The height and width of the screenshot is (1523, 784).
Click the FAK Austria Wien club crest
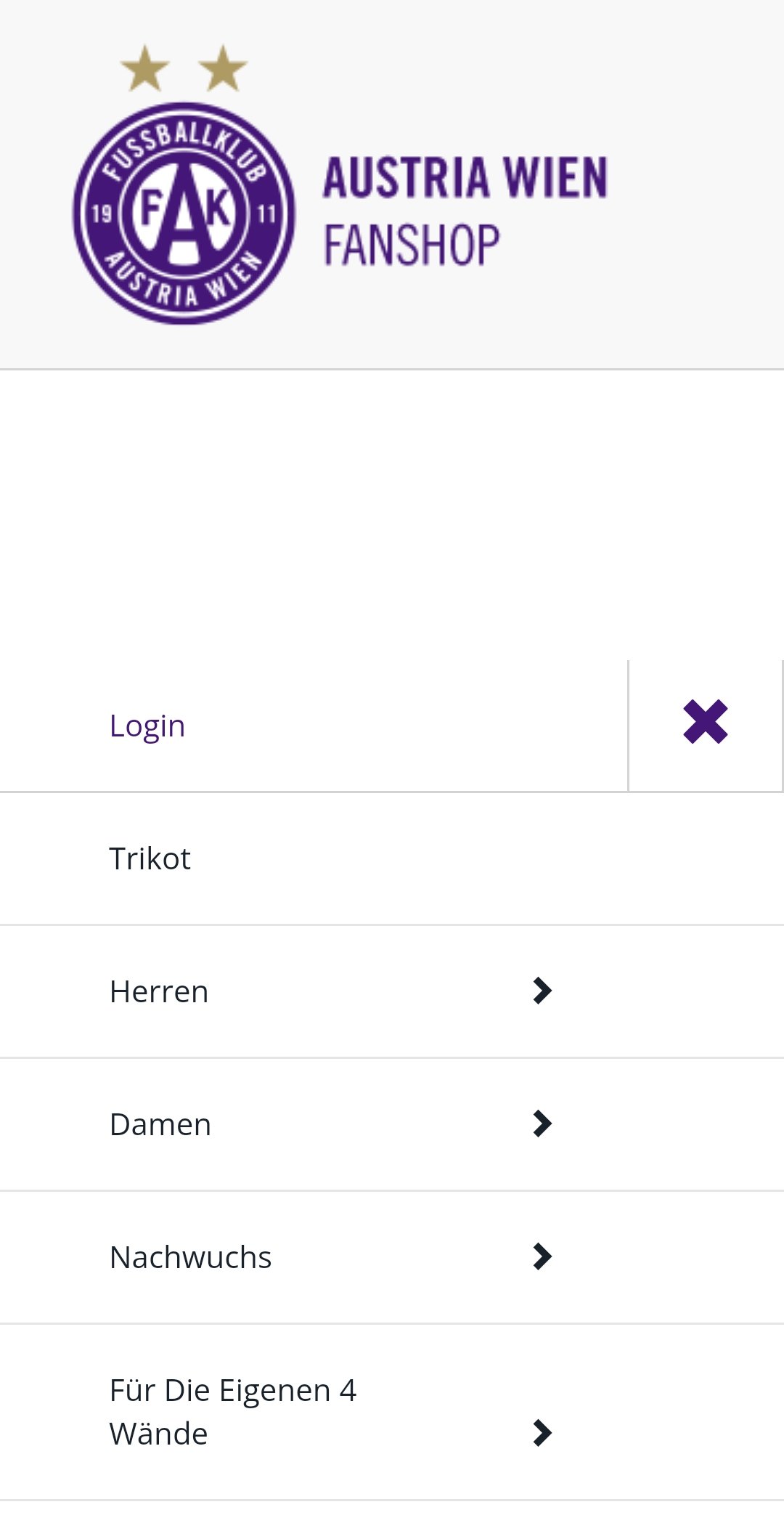point(184,213)
